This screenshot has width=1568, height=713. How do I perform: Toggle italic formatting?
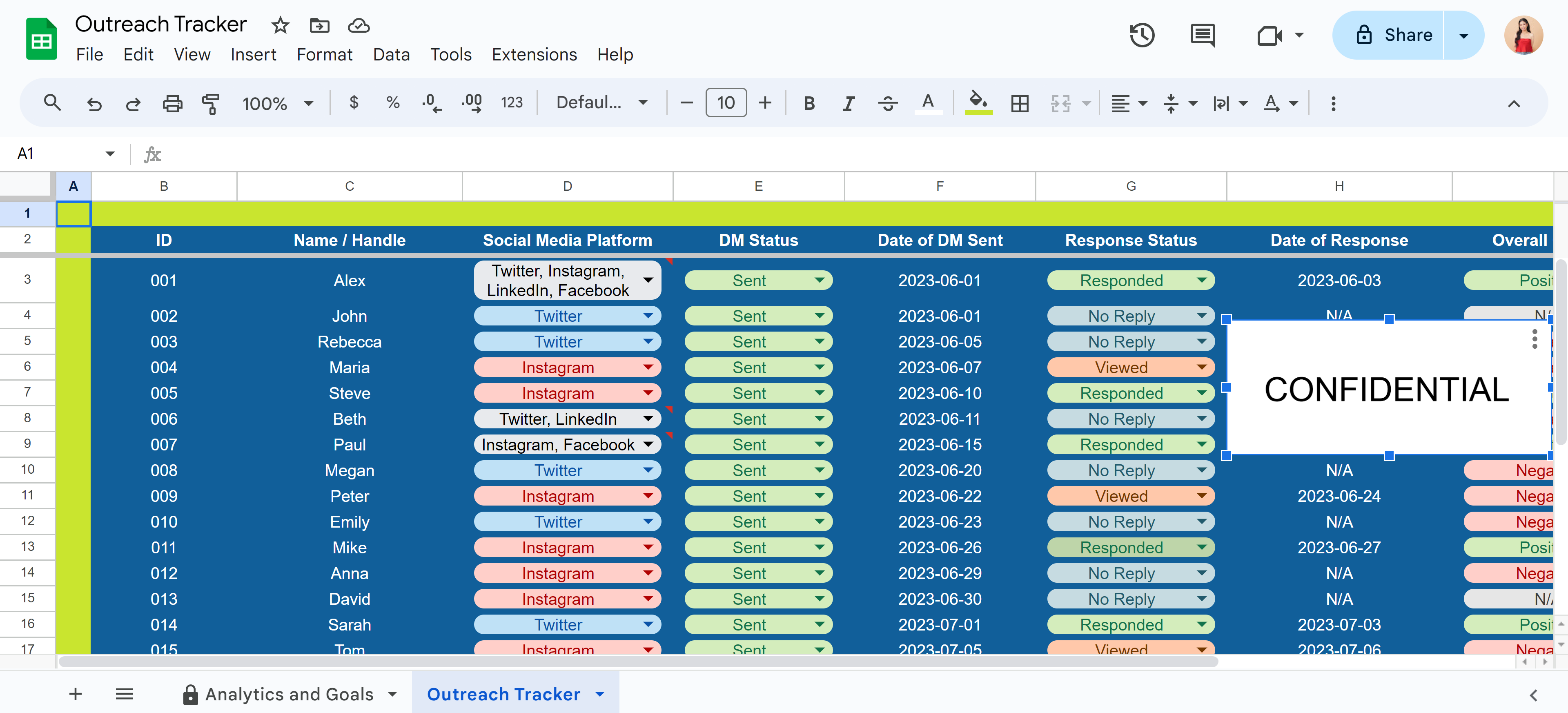click(x=848, y=103)
